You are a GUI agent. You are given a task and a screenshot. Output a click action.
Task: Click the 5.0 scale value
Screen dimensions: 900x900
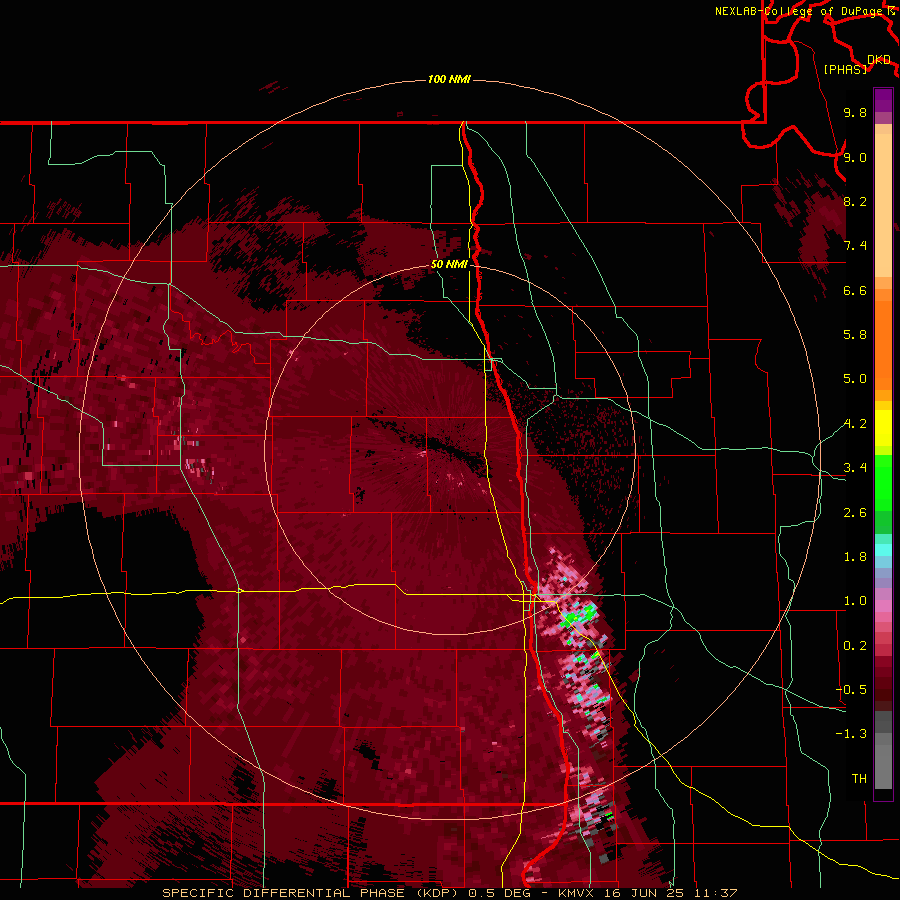[855, 379]
